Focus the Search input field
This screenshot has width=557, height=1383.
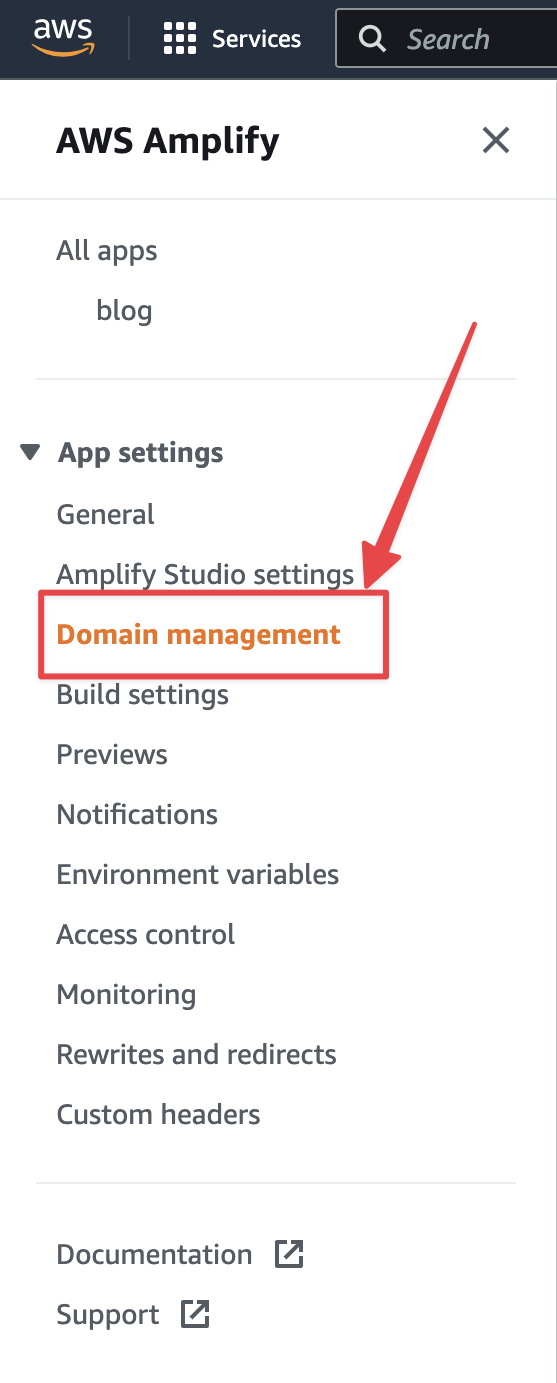(446, 39)
